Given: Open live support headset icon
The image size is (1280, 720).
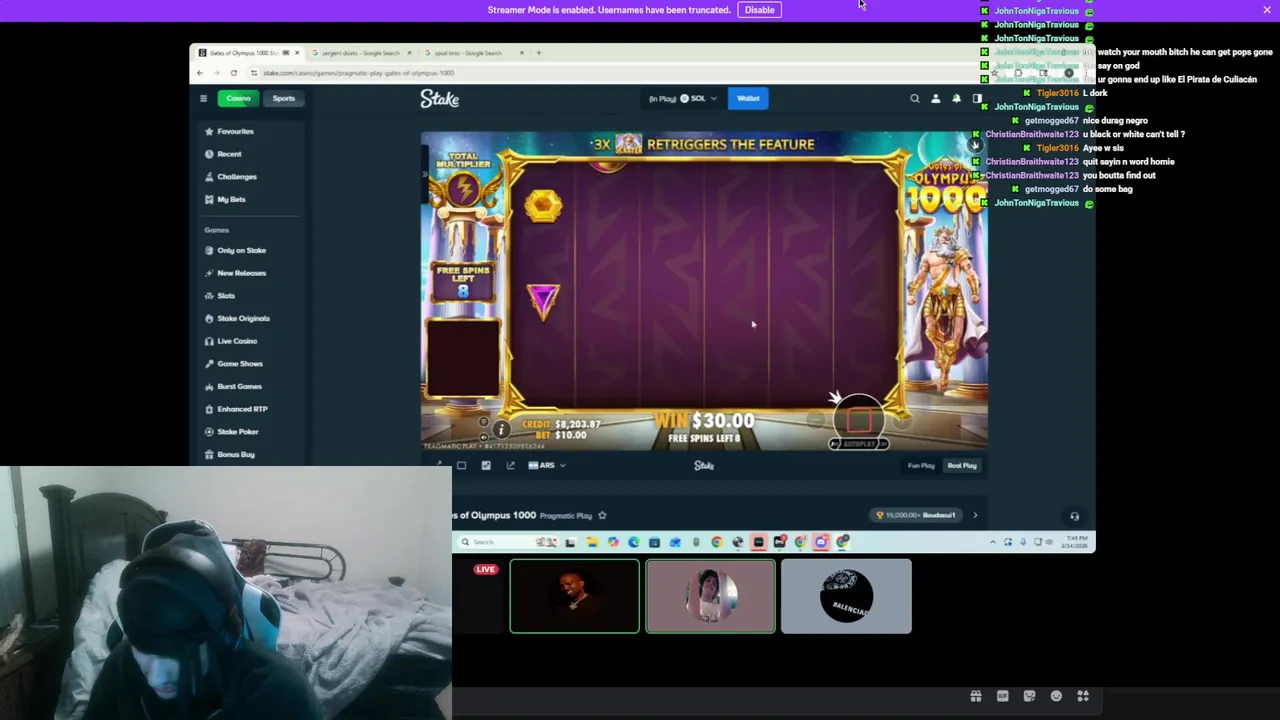Looking at the screenshot, I should point(1074,516).
